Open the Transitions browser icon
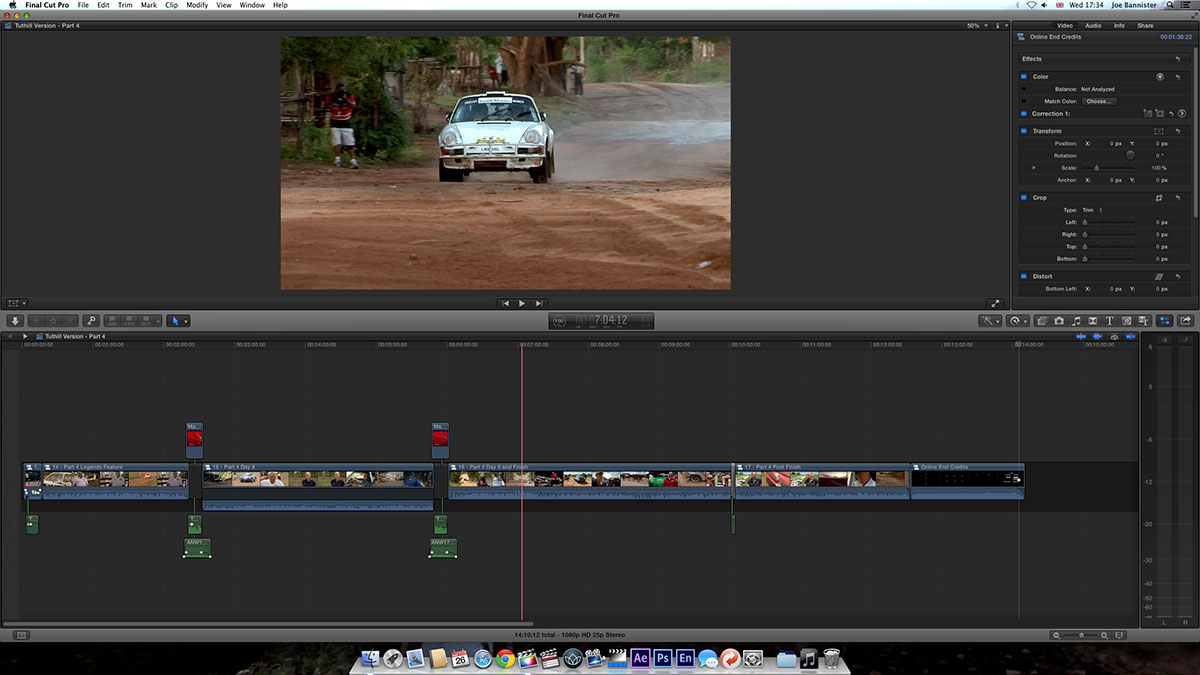This screenshot has height=675, width=1200. 1093,321
